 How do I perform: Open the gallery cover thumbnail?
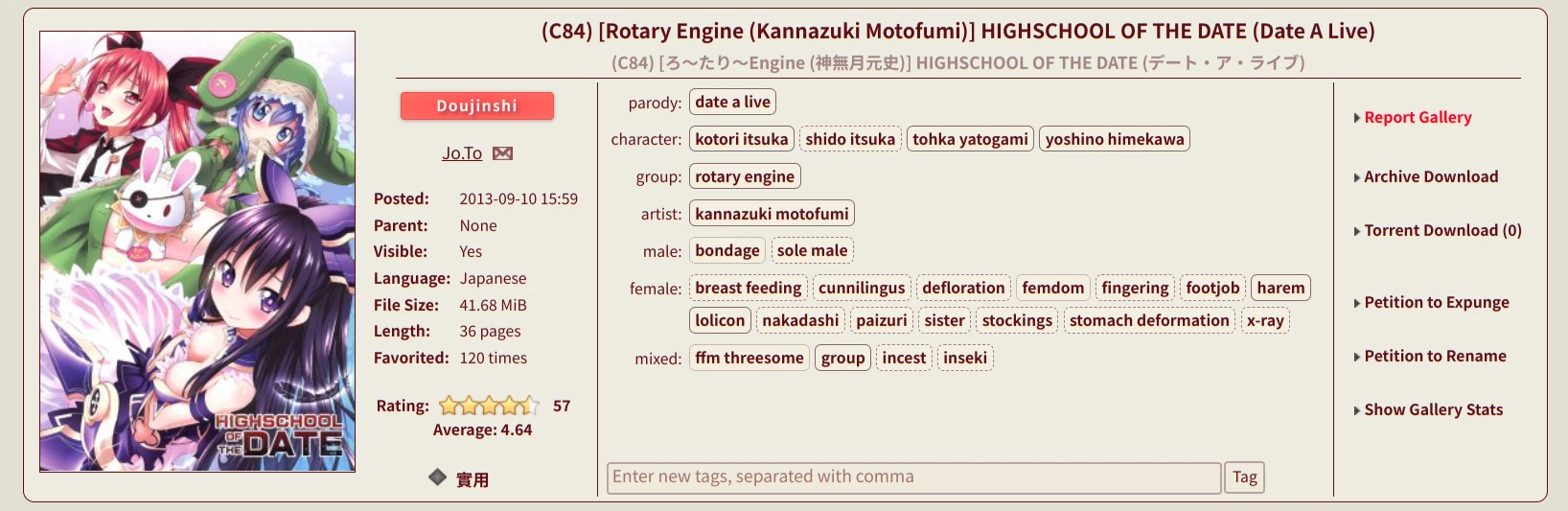point(197,251)
